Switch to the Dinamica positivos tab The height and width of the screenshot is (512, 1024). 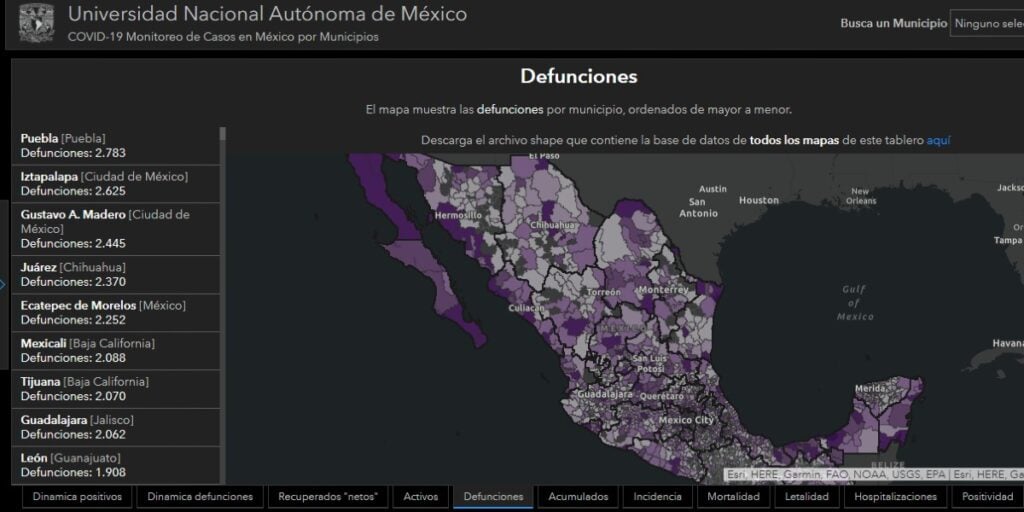coord(77,496)
